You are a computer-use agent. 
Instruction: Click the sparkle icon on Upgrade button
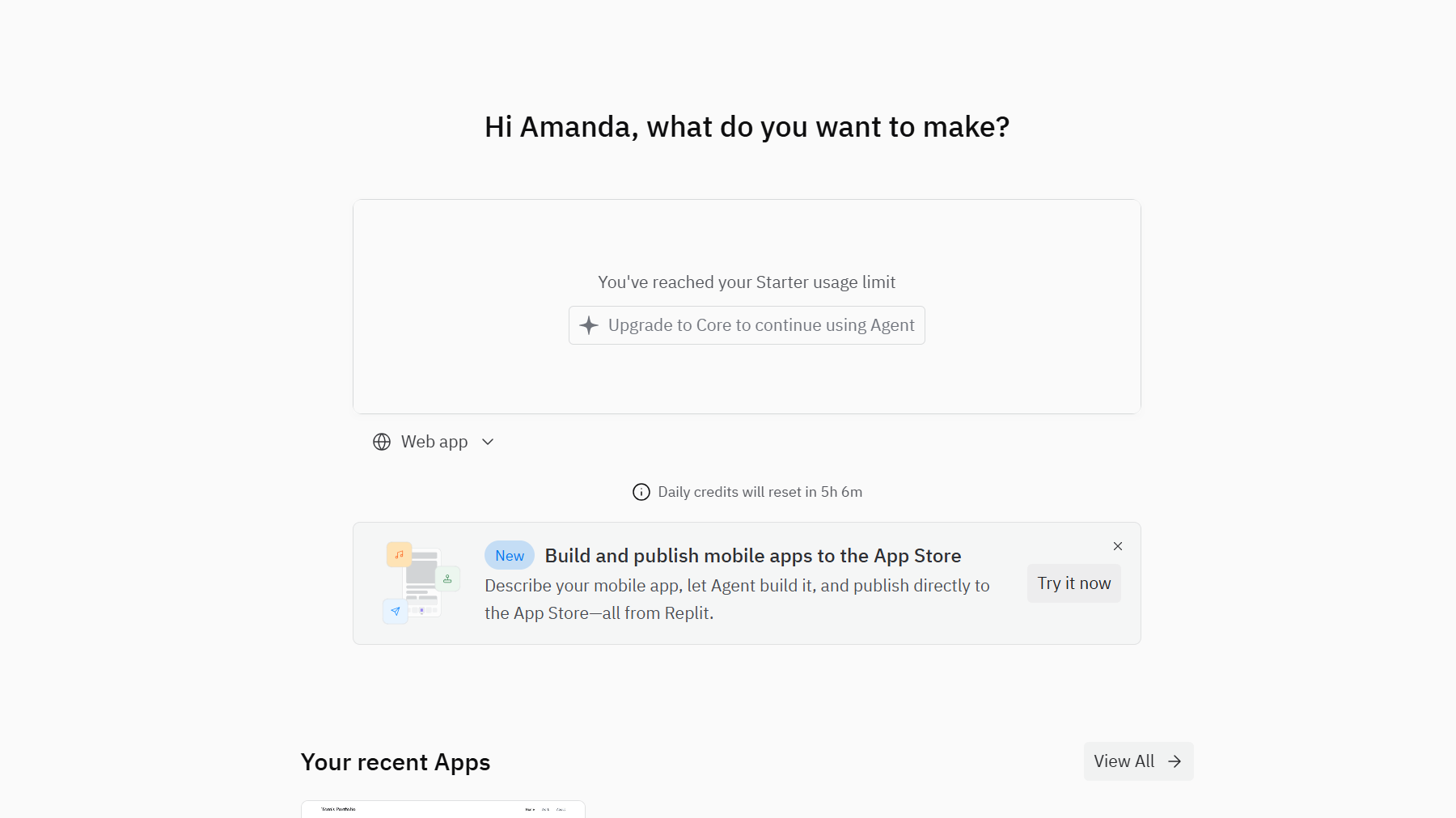pos(589,325)
